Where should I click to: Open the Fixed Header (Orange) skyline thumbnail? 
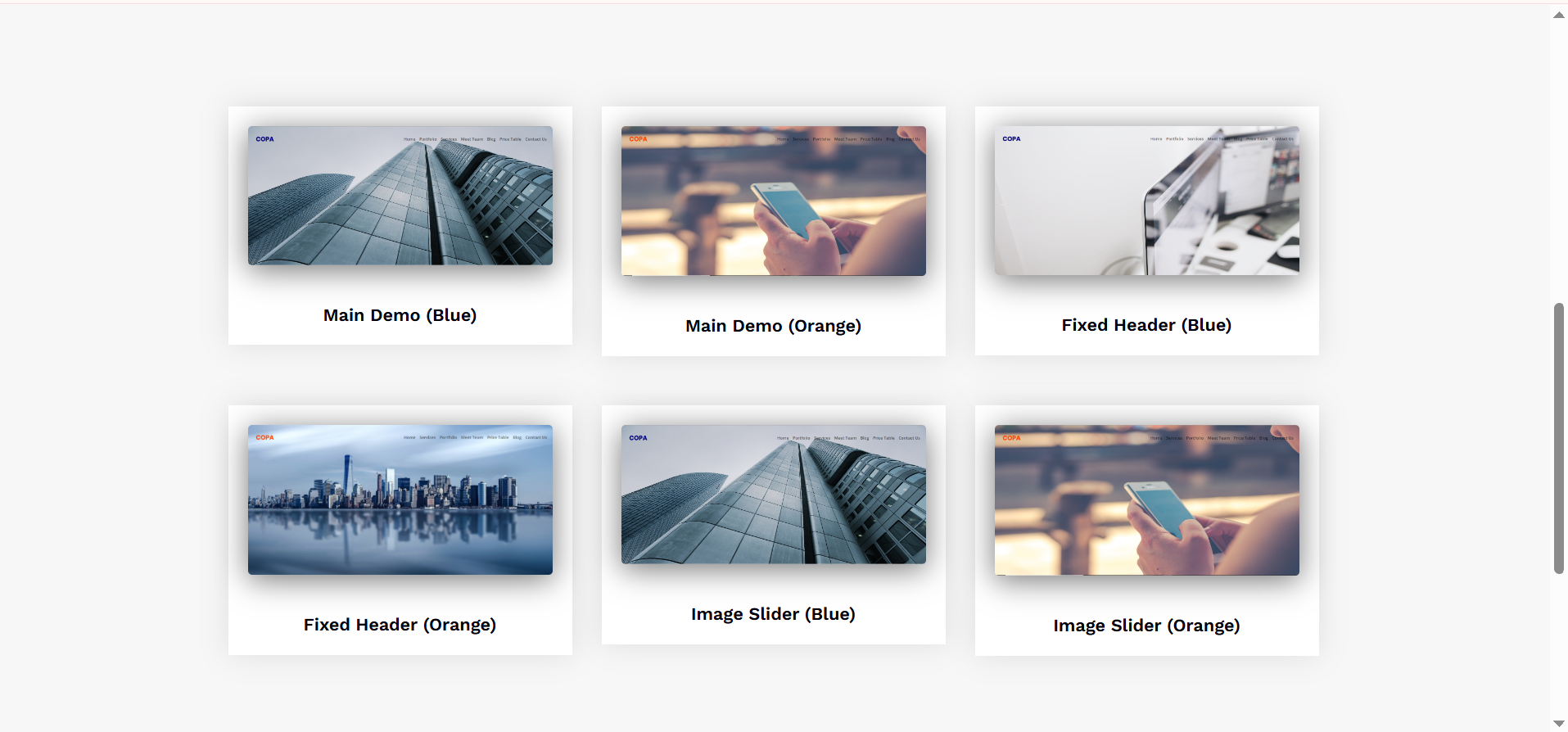[x=400, y=499]
